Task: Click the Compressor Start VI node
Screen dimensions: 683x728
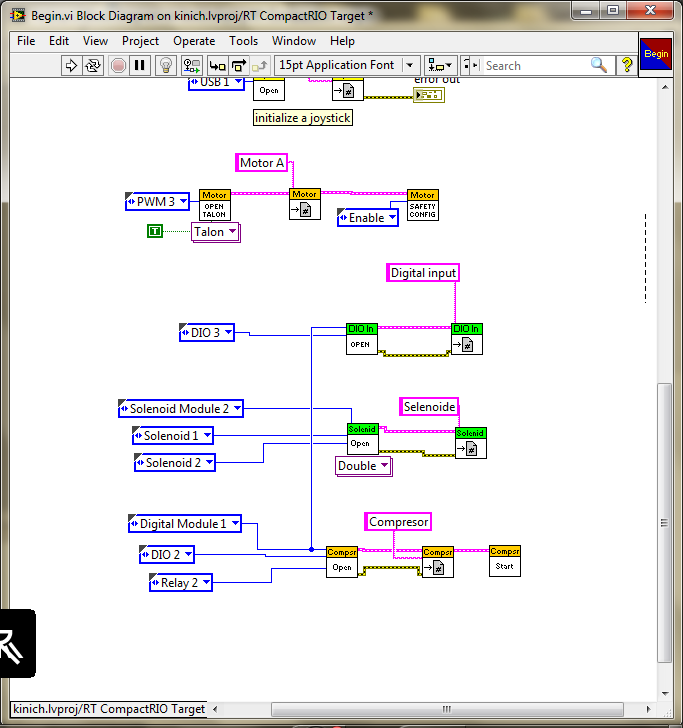Action: click(x=504, y=561)
